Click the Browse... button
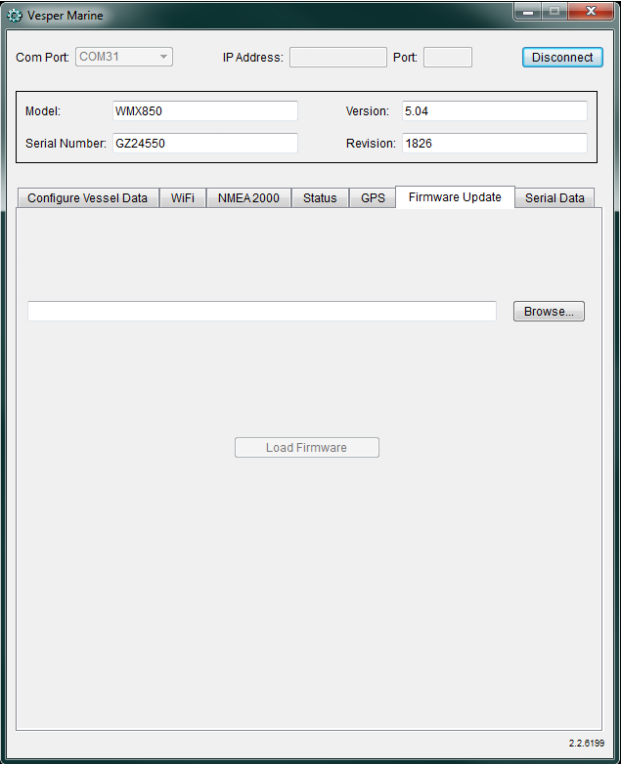621x764 pixels. click(549, 311)
